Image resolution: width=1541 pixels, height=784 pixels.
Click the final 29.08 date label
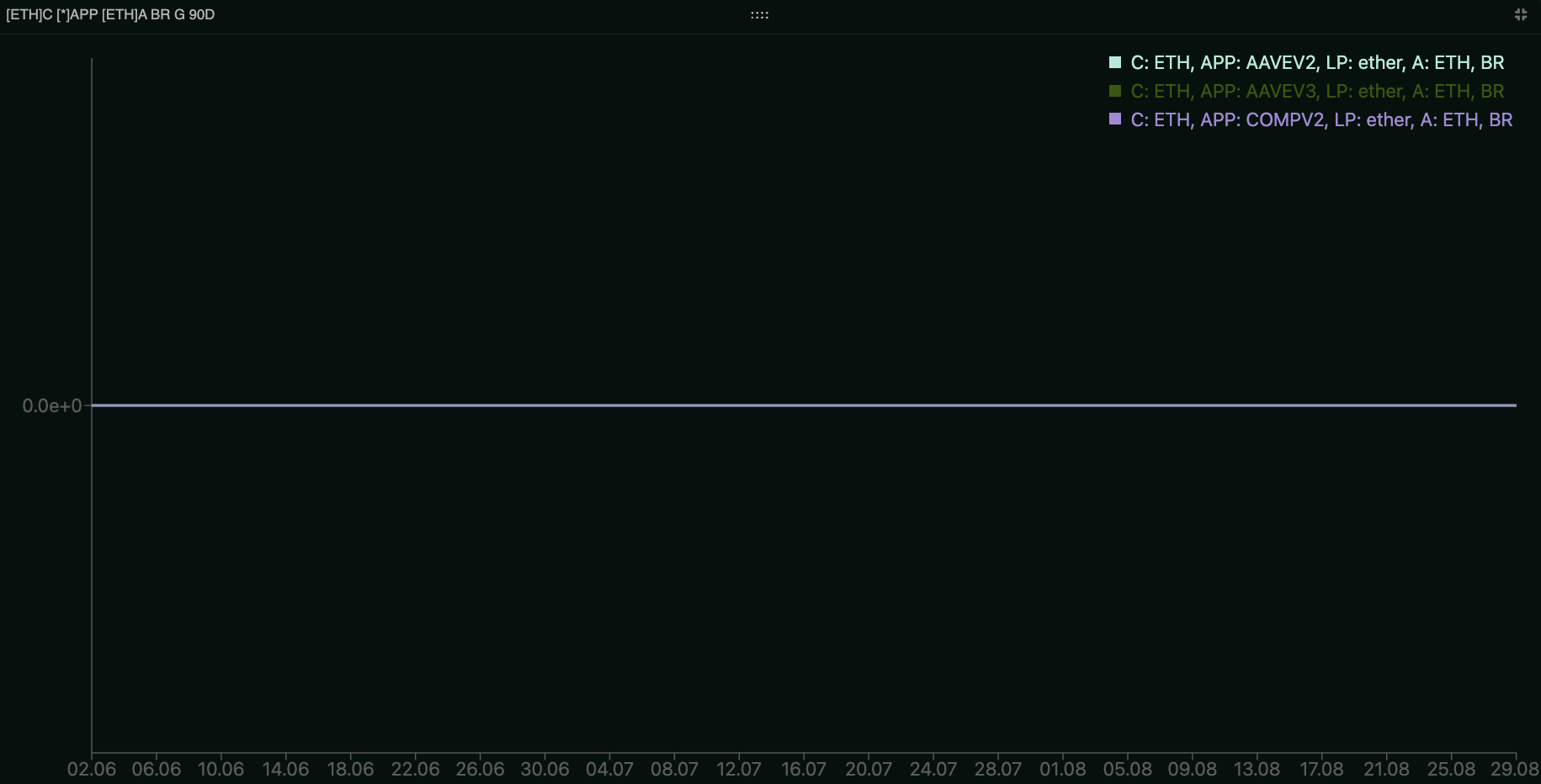pyautogui.click(x=1514, y=769)
